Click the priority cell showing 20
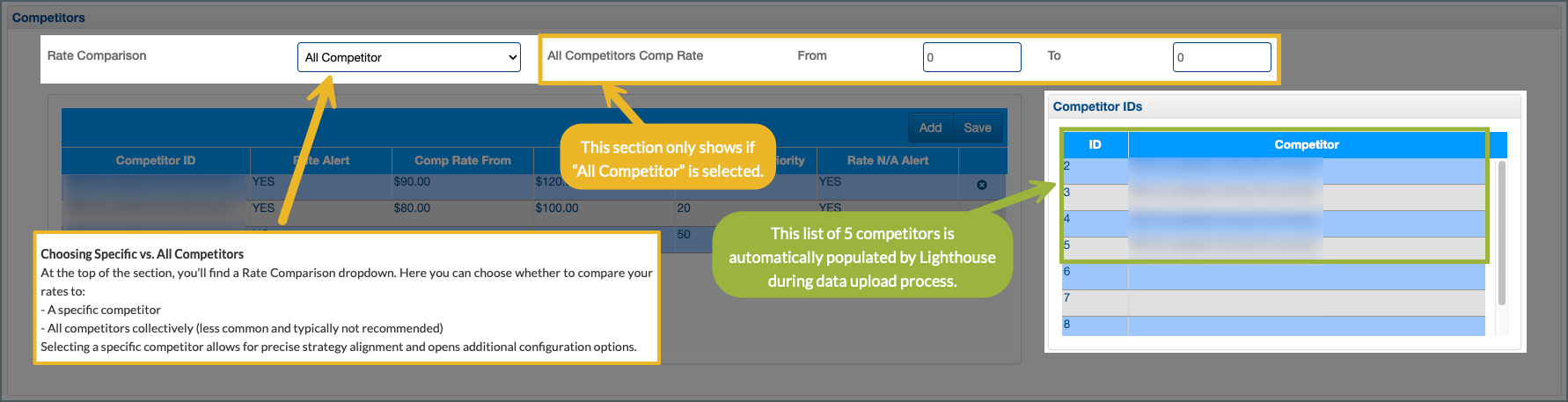 click(684, 208)
